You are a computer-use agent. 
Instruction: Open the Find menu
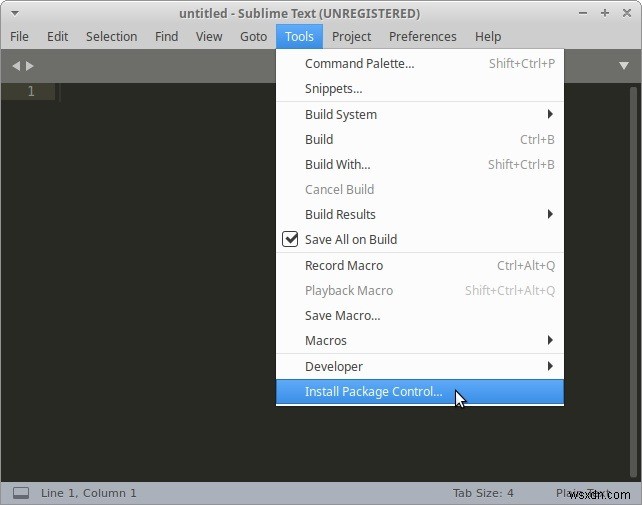[x=166, y=36]
